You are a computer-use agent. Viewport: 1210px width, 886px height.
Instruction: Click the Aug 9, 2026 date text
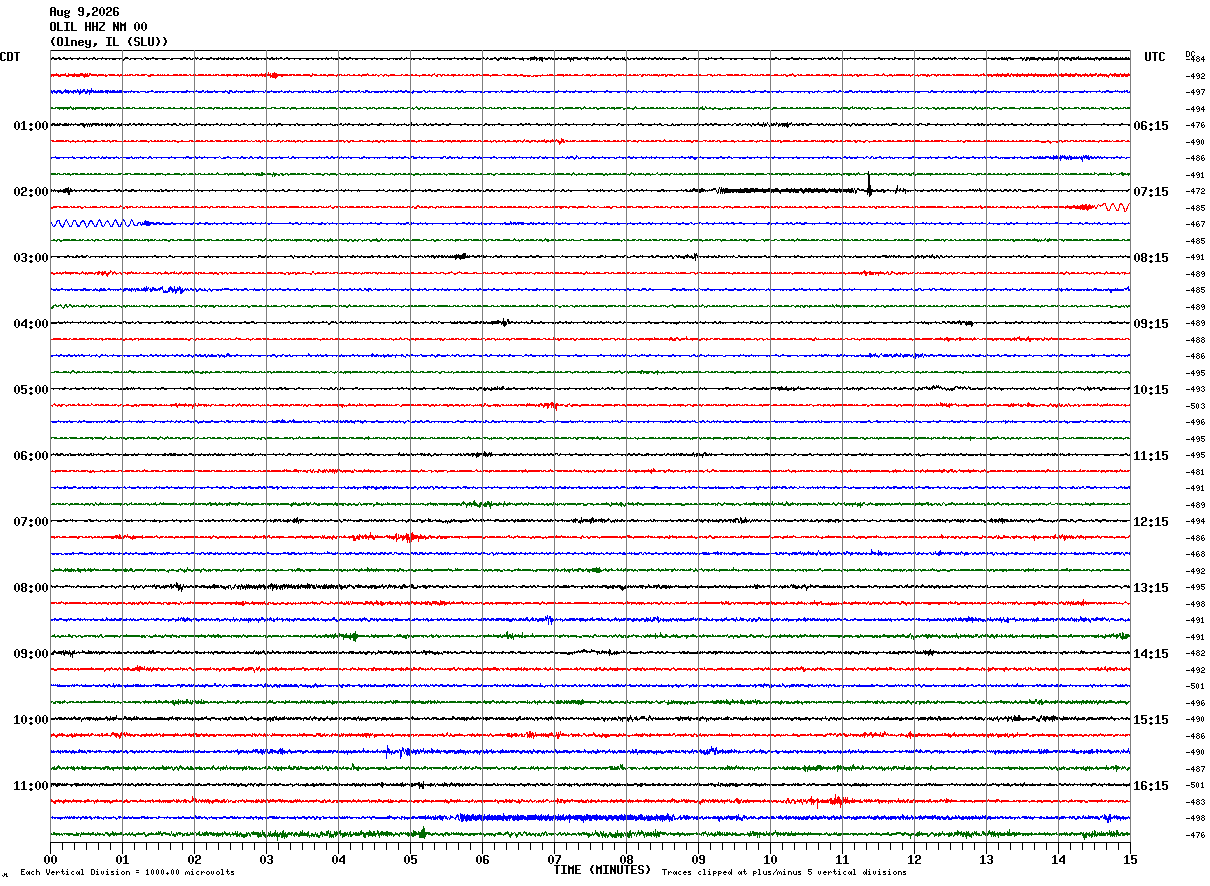(84, 12)
